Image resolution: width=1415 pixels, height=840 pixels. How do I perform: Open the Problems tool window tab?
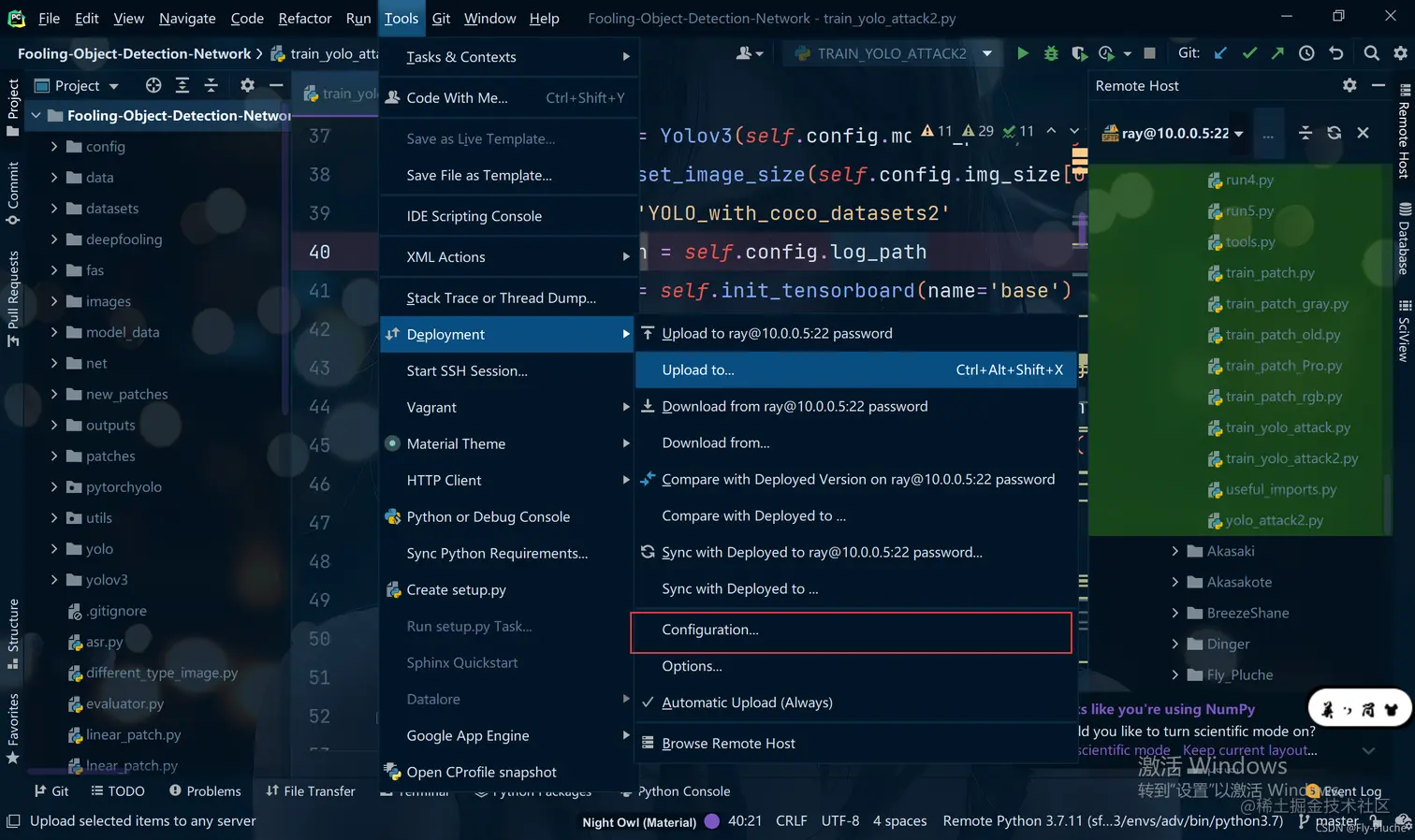pyautogui.click(x=205, y=791)
